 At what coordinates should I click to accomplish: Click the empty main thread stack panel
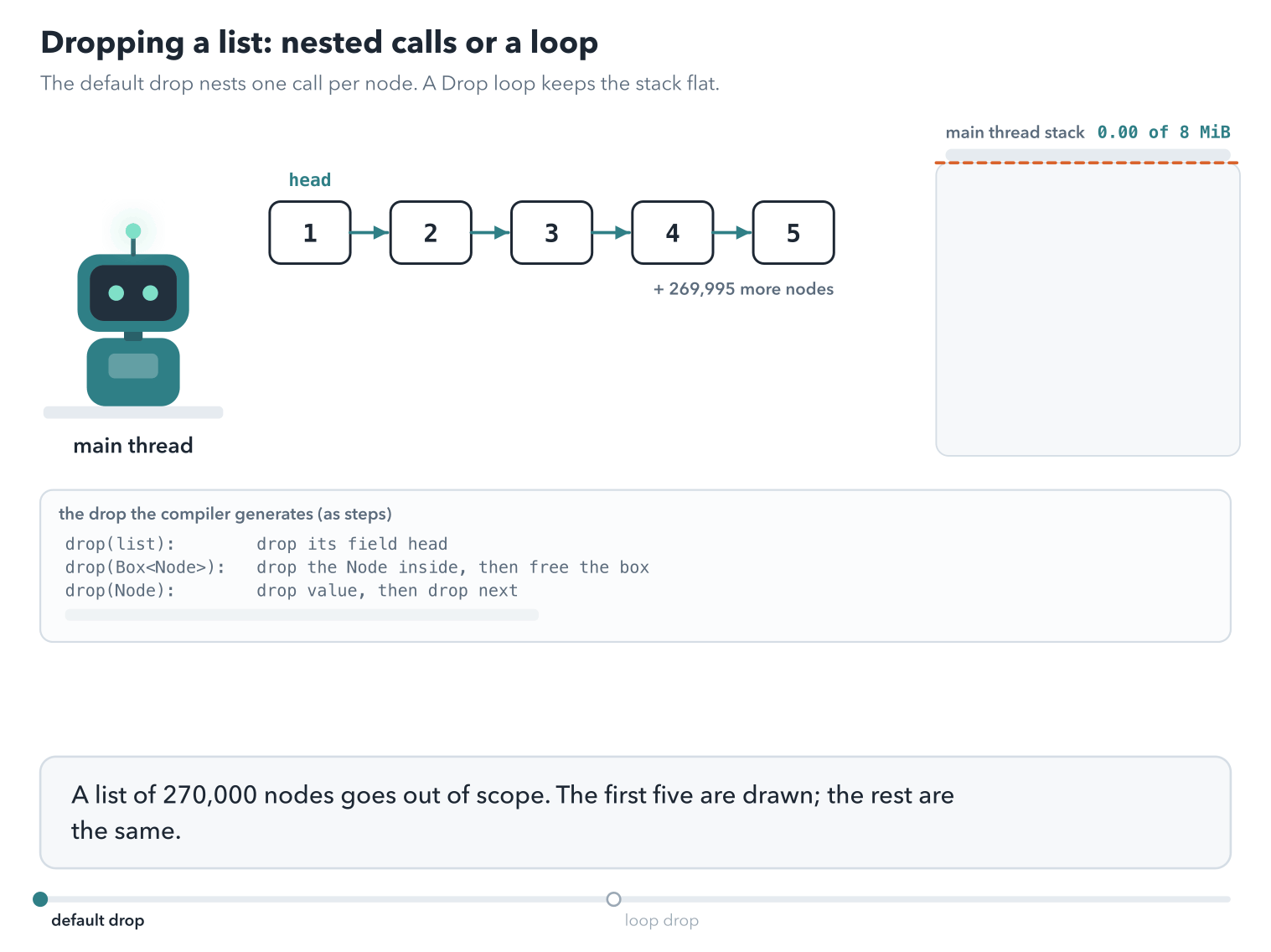pos(1088,309)
